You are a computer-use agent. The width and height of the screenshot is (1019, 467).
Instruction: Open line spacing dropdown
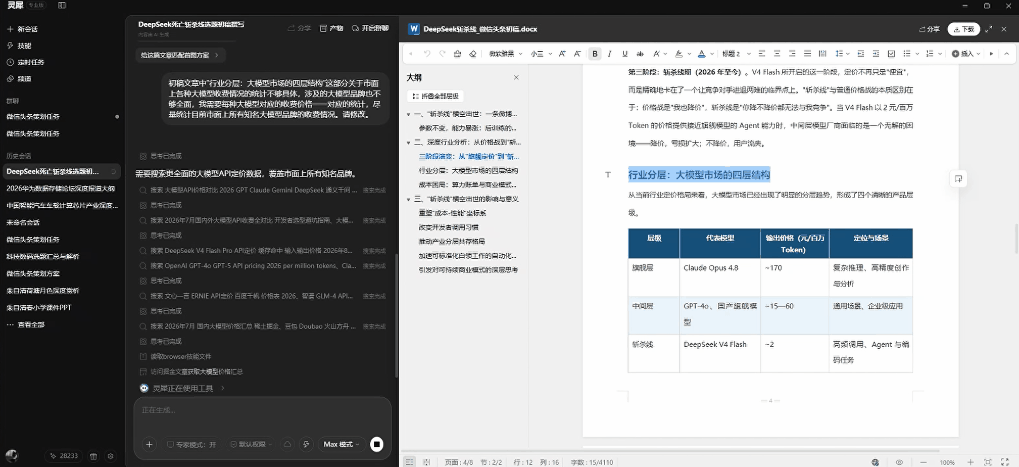[x=842, y=54]
